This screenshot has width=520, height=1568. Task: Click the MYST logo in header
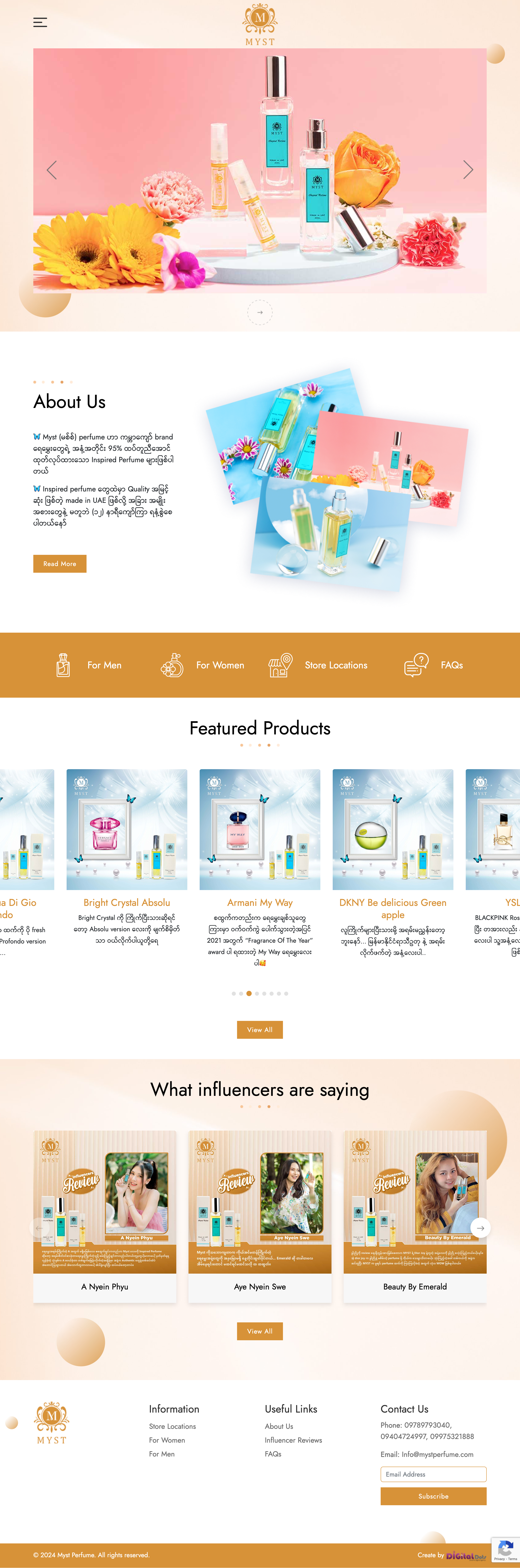coord(260,24)
